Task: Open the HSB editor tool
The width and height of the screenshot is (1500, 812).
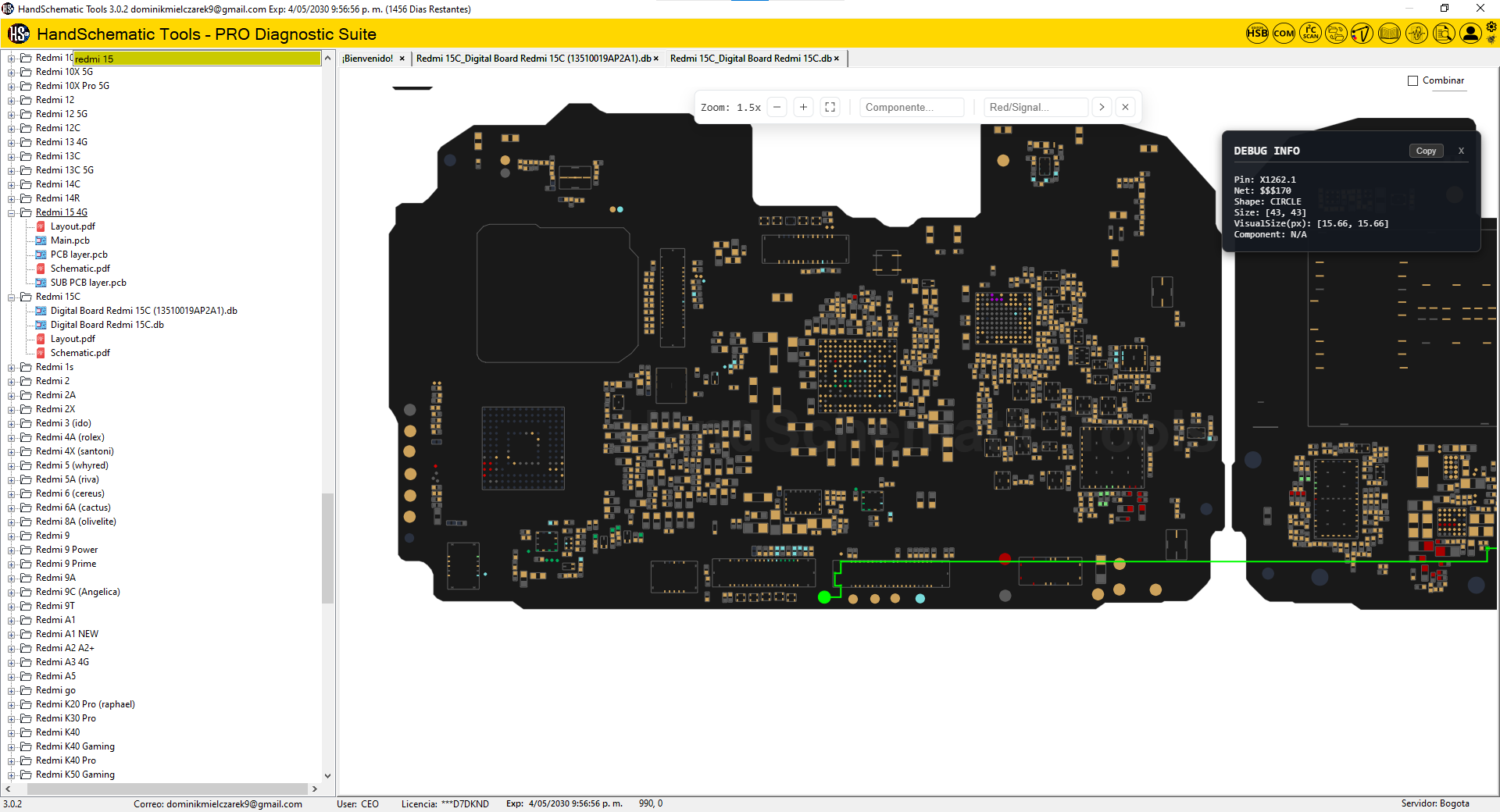Action: [x=1257, y=34]
